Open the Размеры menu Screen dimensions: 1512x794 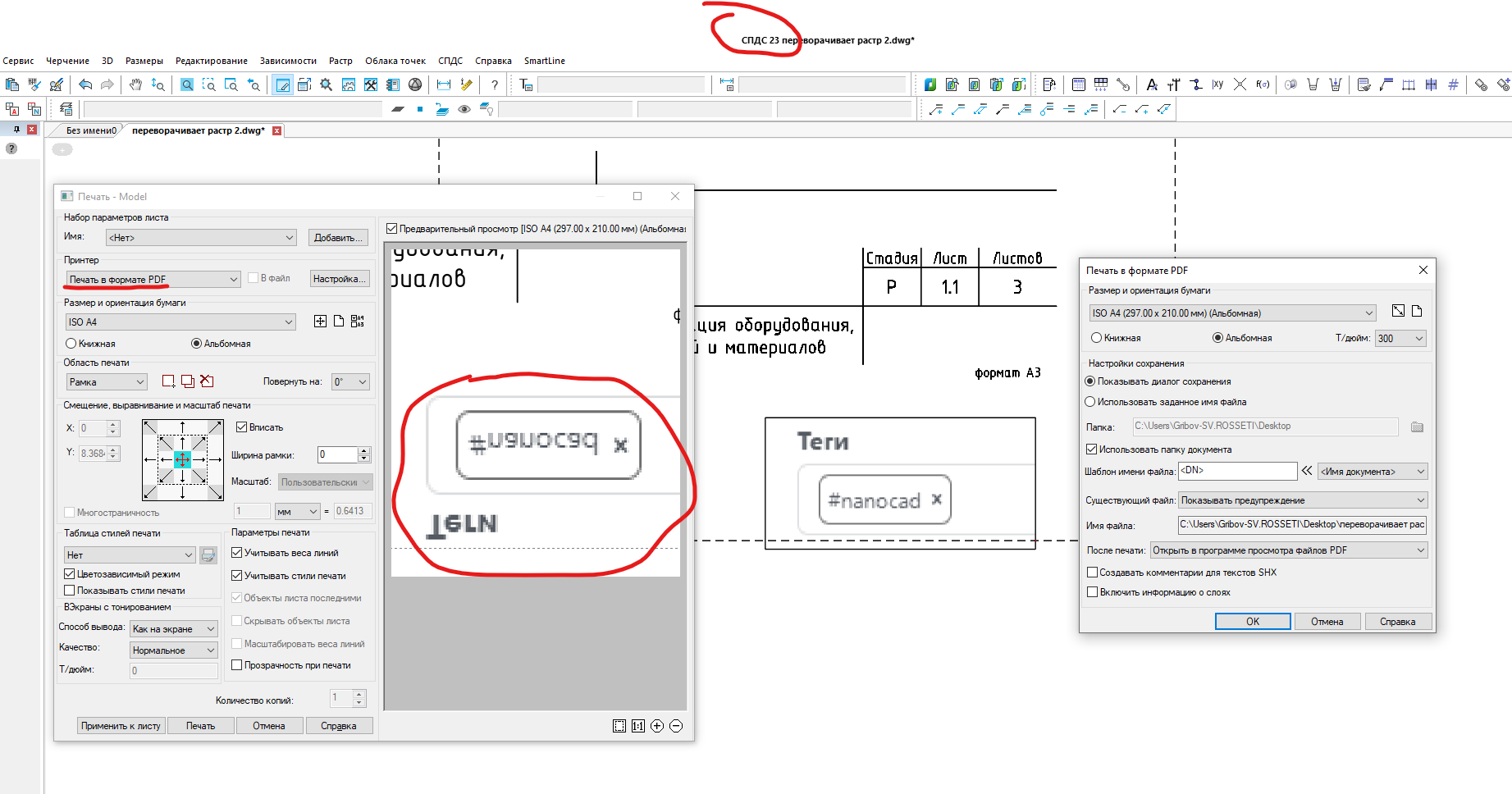[x=144, y=61]
